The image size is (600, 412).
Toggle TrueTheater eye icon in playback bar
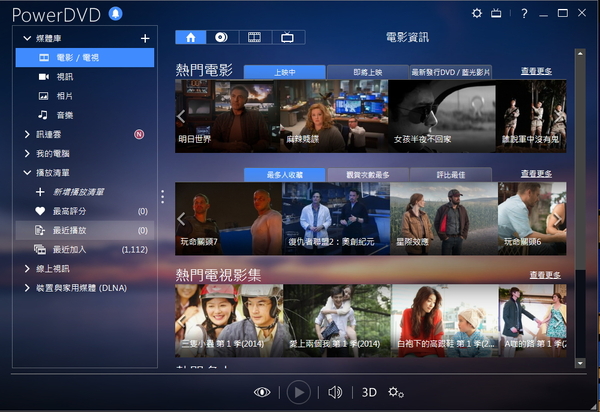pos(262,392)
